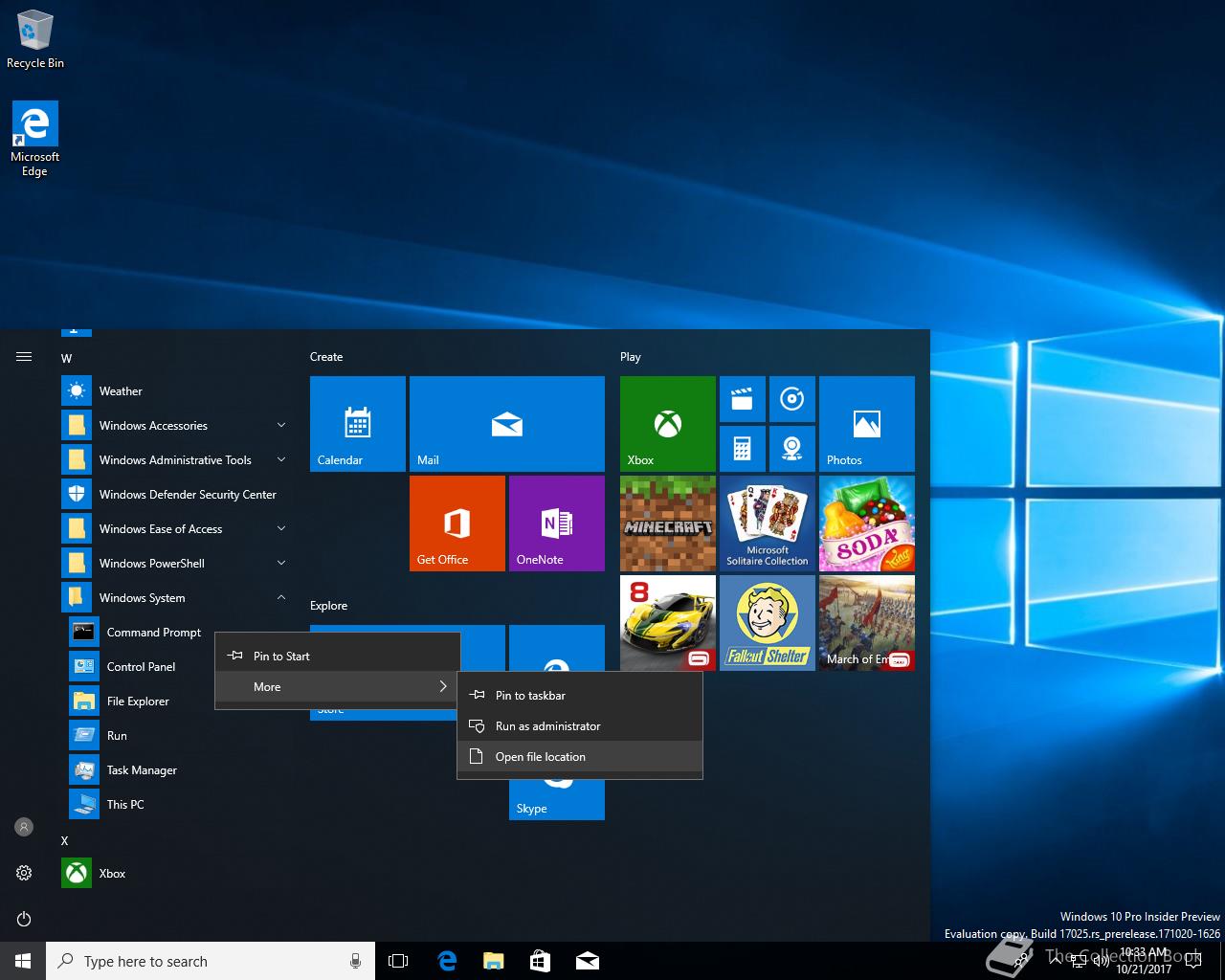Open the OneNote tile
1225x980 pixels.
(556, 523)
